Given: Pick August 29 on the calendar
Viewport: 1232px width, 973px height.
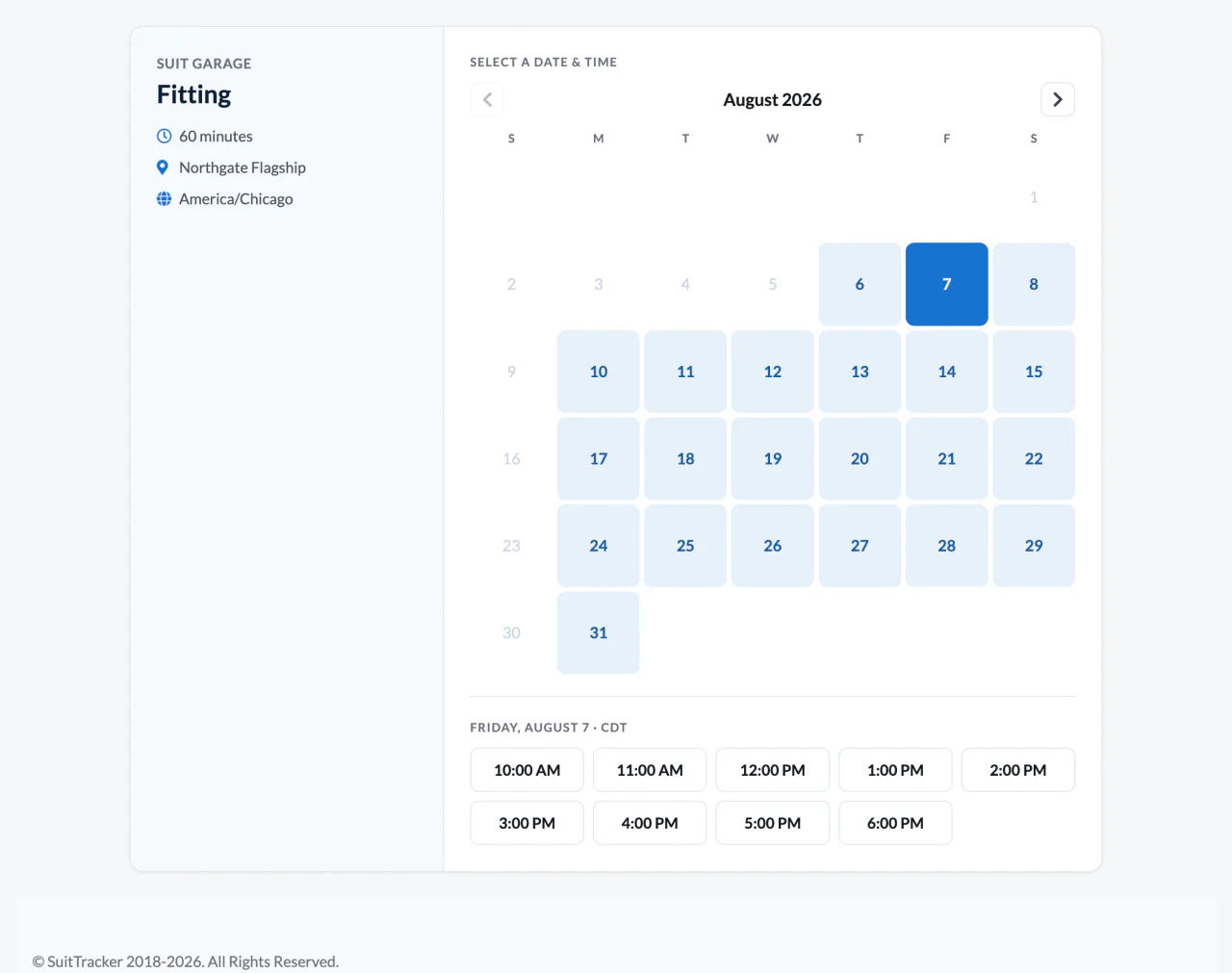Looking at the screenshot, I should point(1034,546).
